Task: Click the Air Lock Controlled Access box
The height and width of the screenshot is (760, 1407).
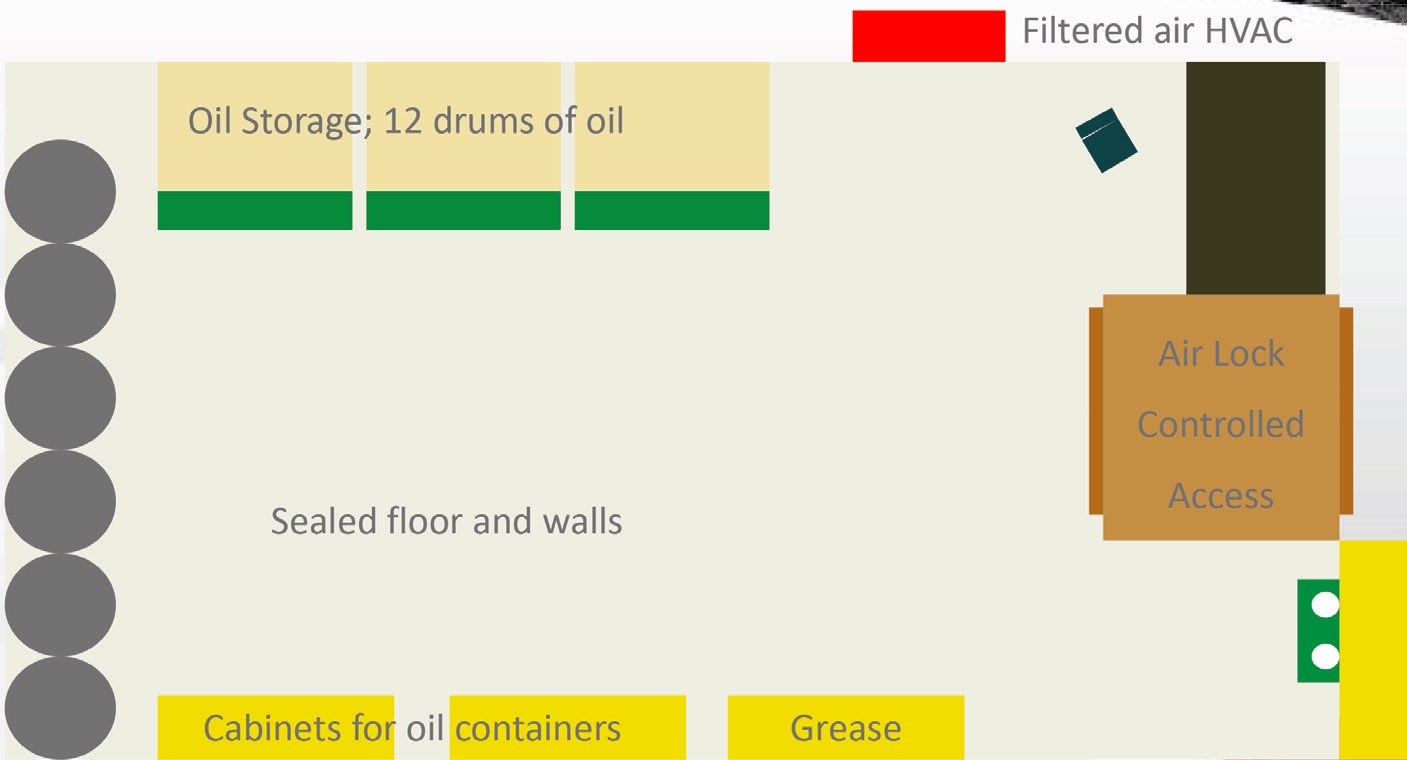Action: [x=1221, y=417]
